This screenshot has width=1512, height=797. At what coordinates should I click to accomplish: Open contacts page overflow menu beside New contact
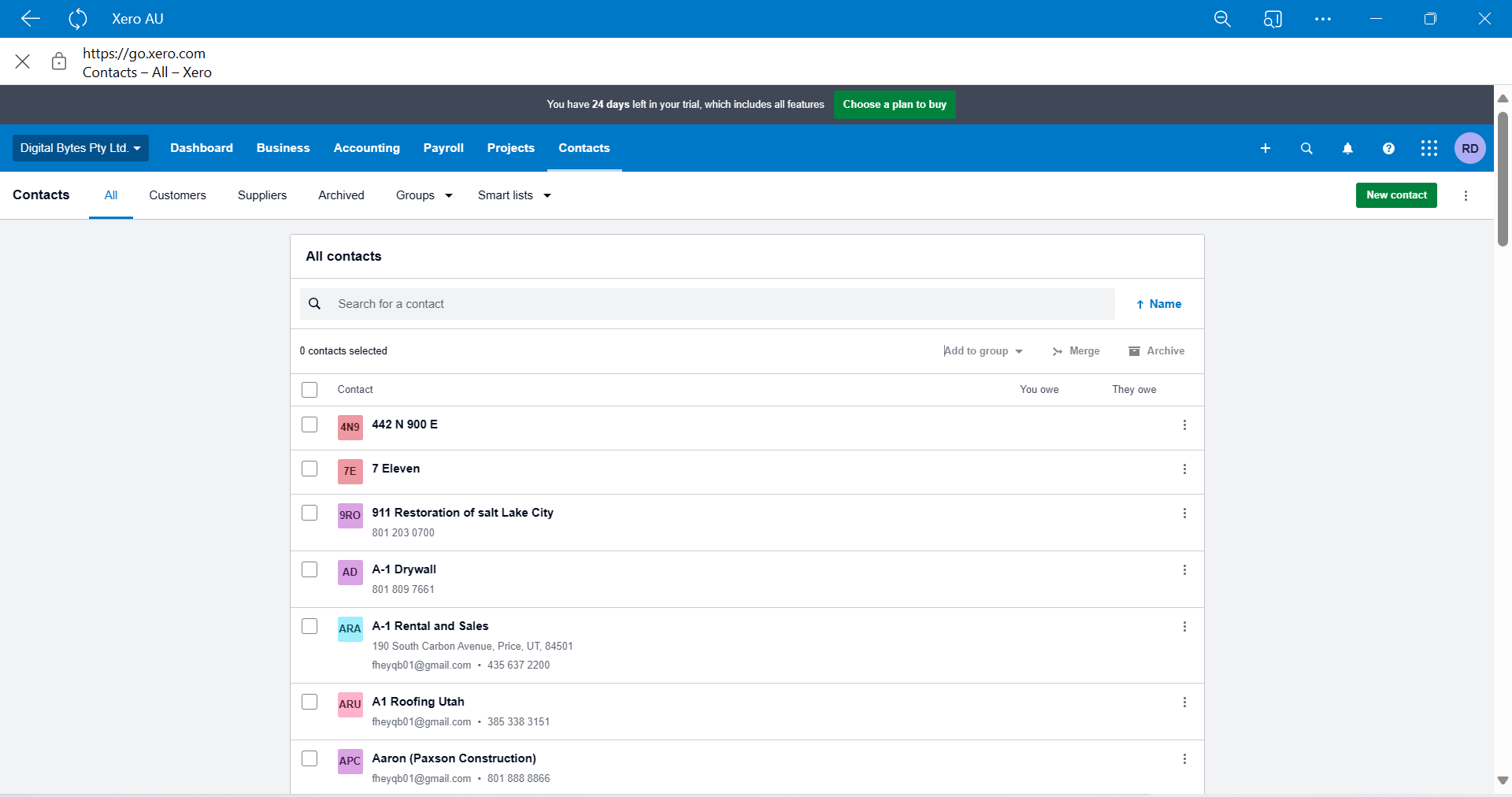coord(1466,195)
